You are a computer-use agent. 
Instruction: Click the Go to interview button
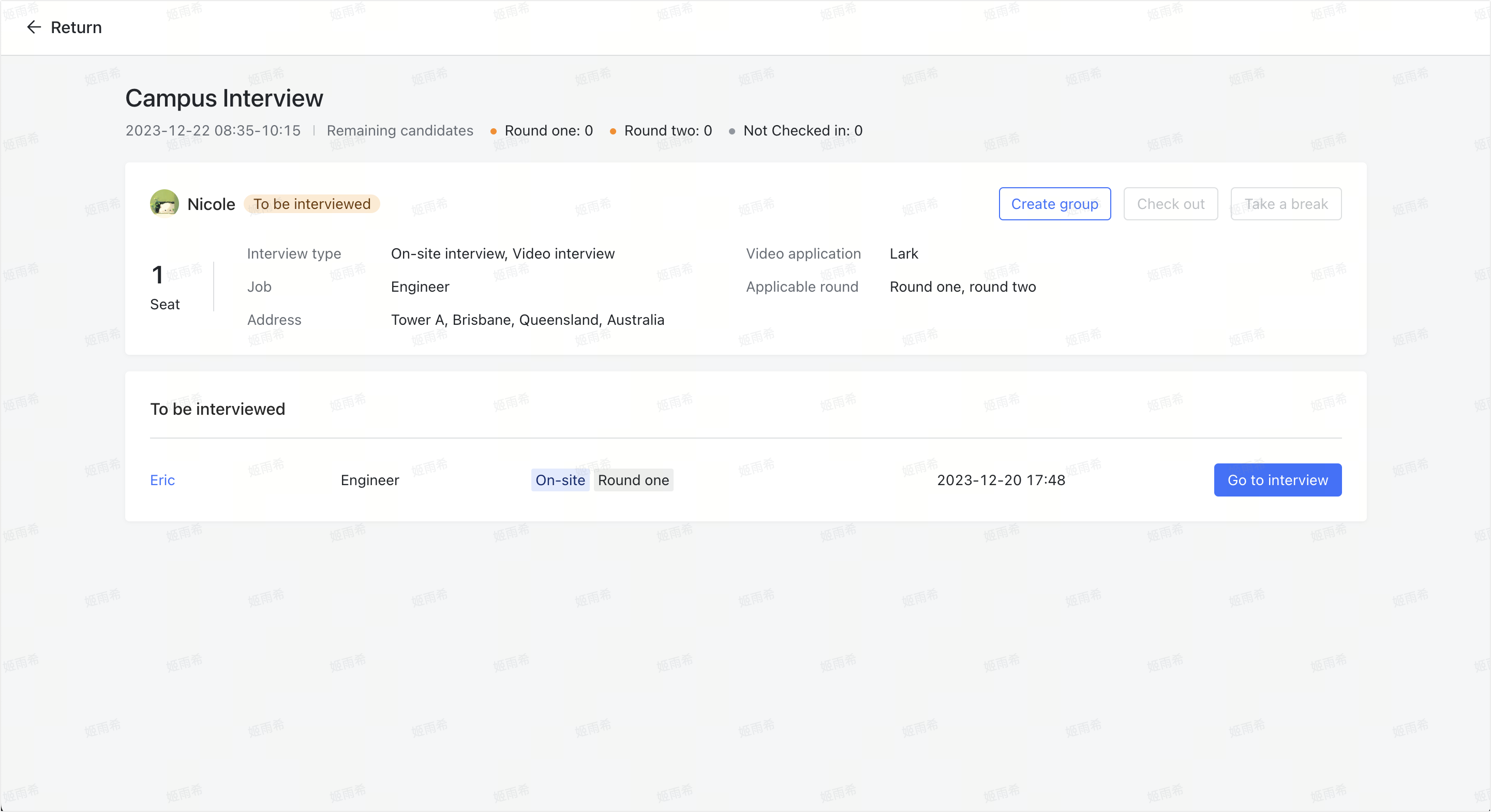tap(1277, 480)
